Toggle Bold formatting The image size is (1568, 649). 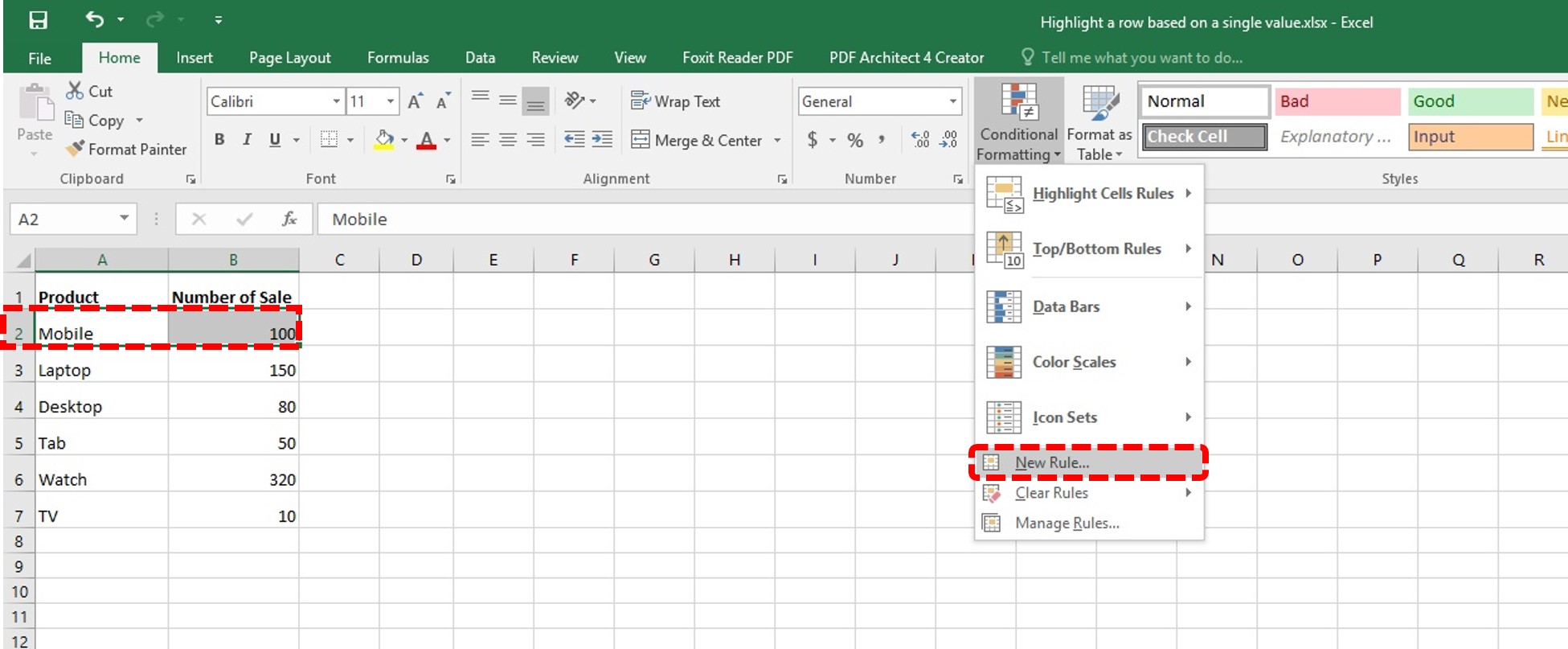(x=219, y=139)
